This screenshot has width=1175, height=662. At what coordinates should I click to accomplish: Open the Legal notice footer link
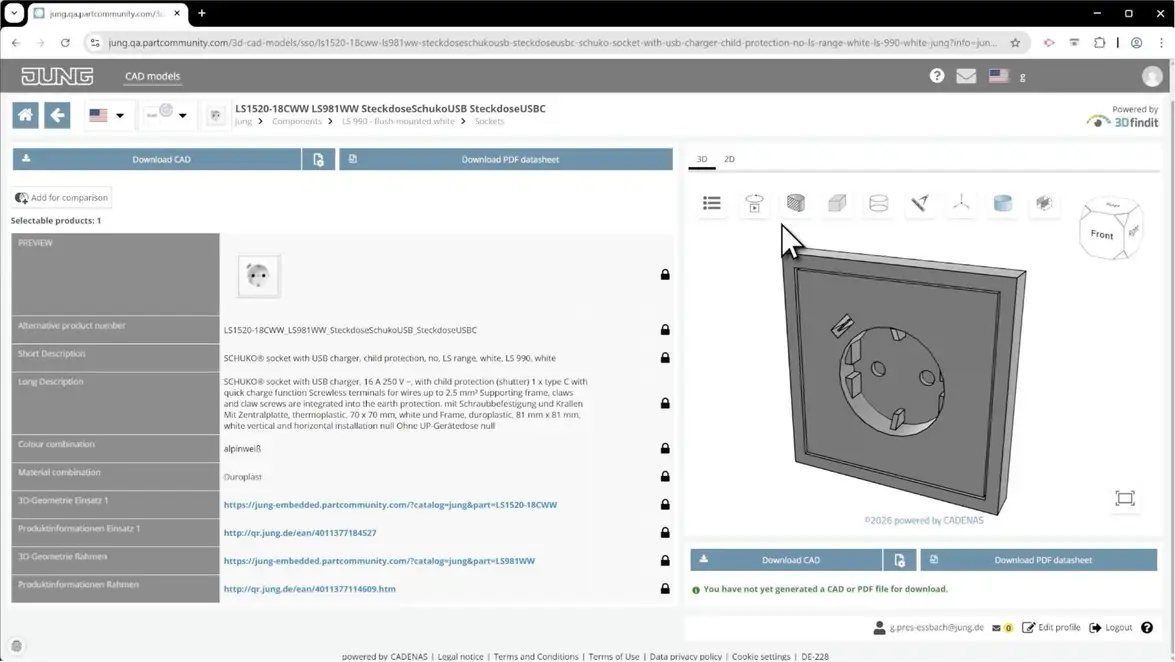[460, 657]
